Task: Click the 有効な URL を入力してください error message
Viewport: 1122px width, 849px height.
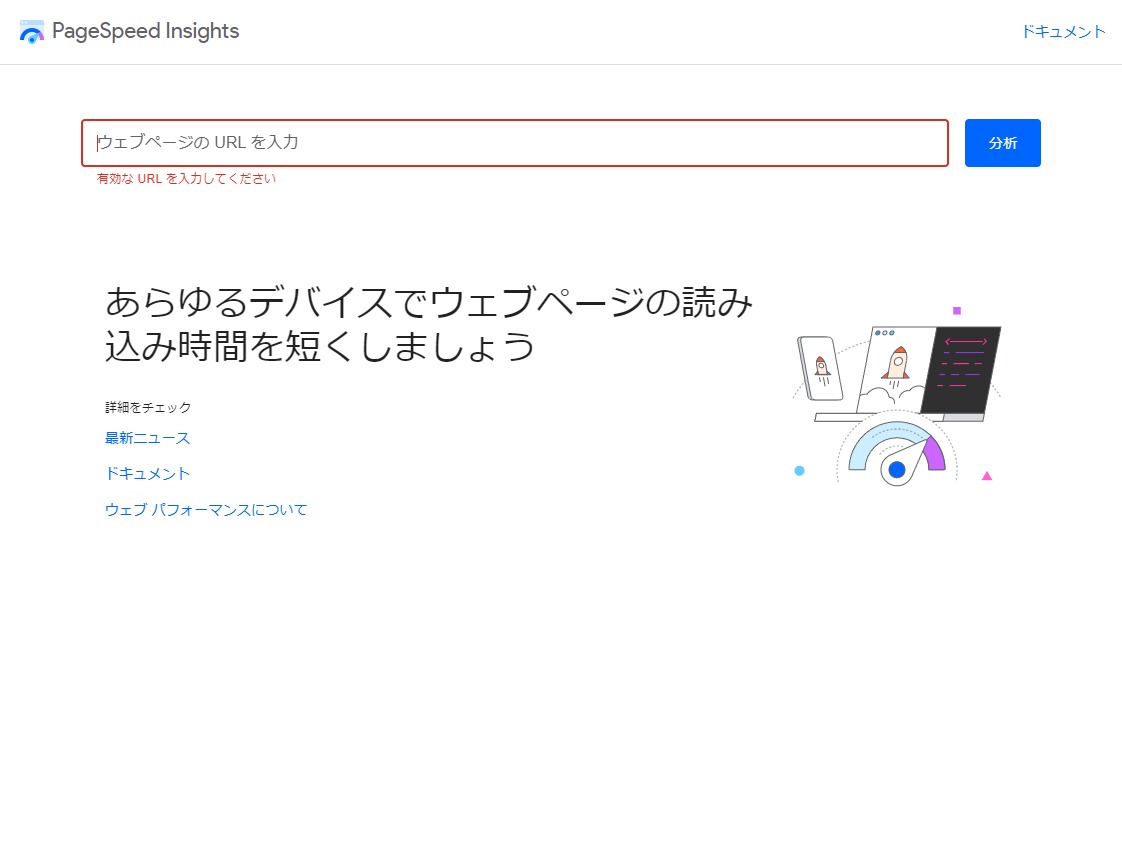Action: [186, 179]
